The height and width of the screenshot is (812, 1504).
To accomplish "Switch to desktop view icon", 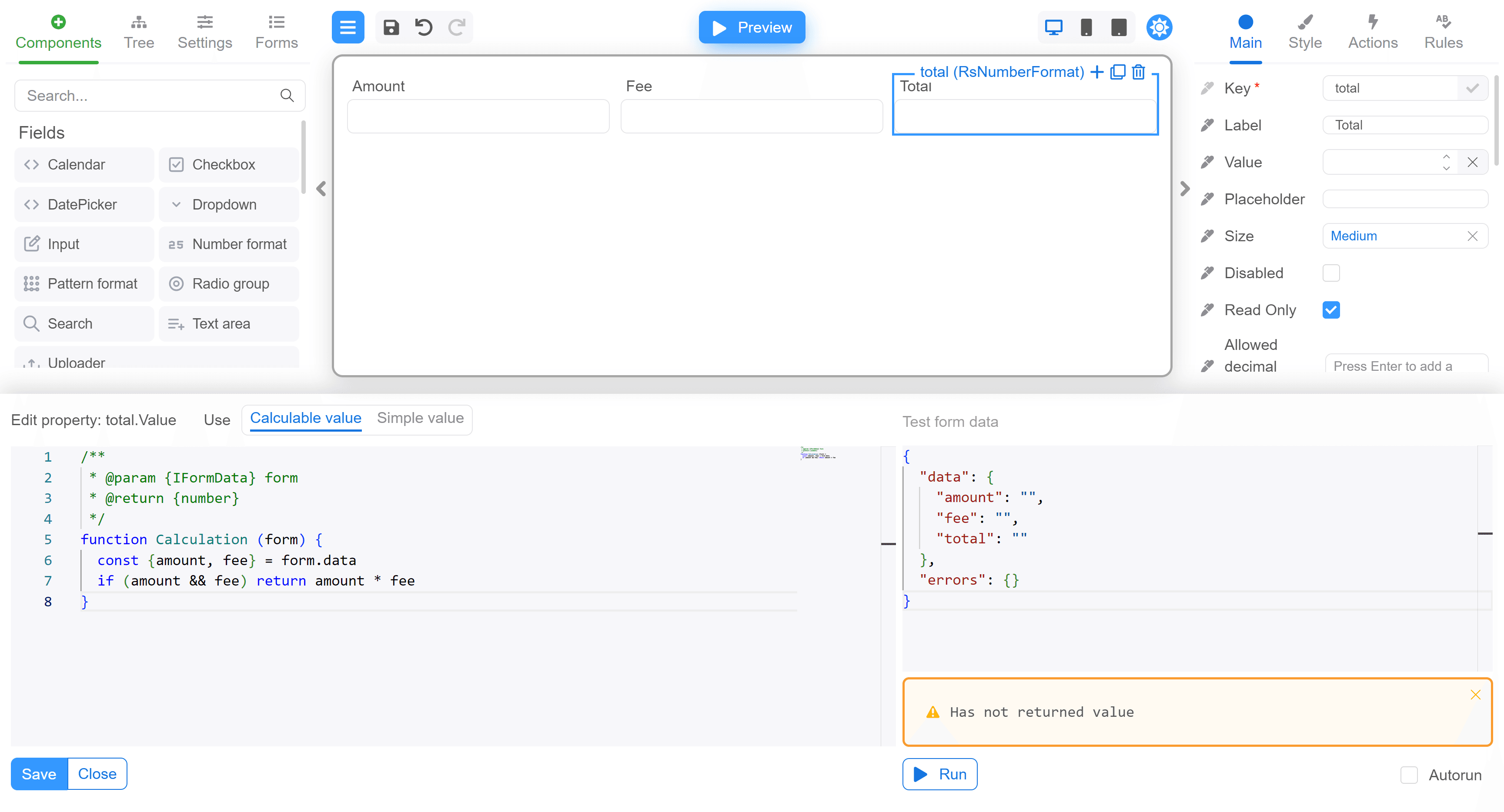I will click(1053, 27).
